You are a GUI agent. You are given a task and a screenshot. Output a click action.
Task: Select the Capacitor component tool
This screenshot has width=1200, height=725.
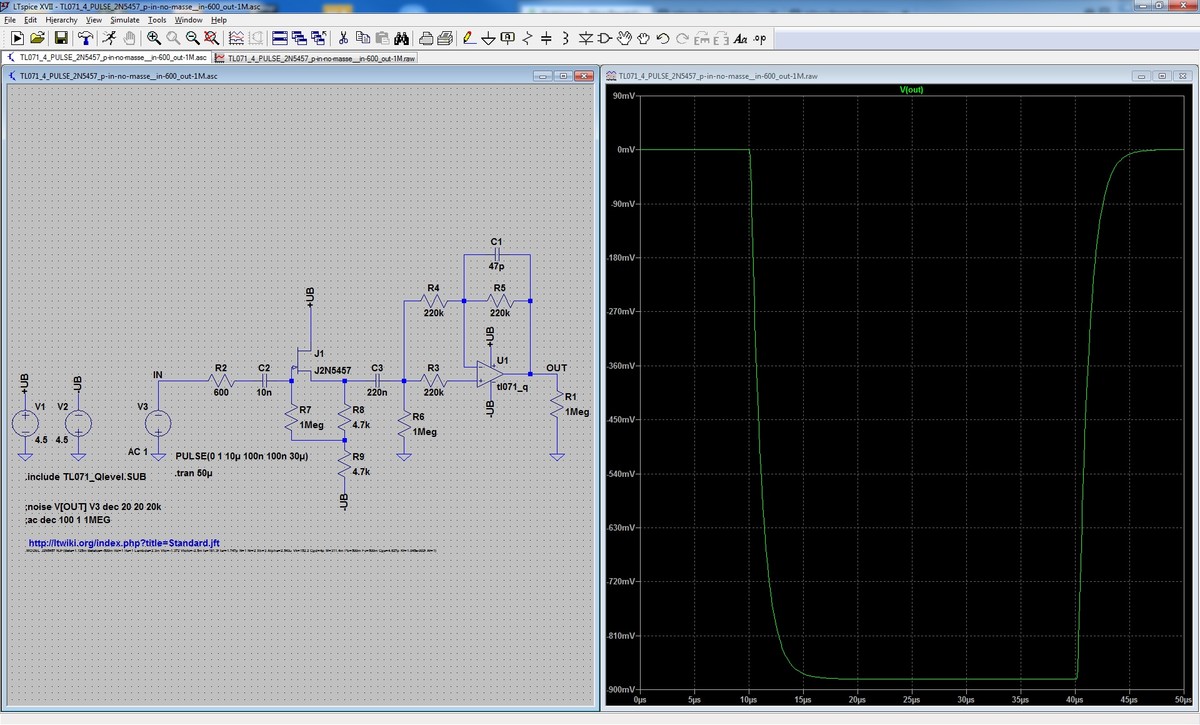click(546, 38)
